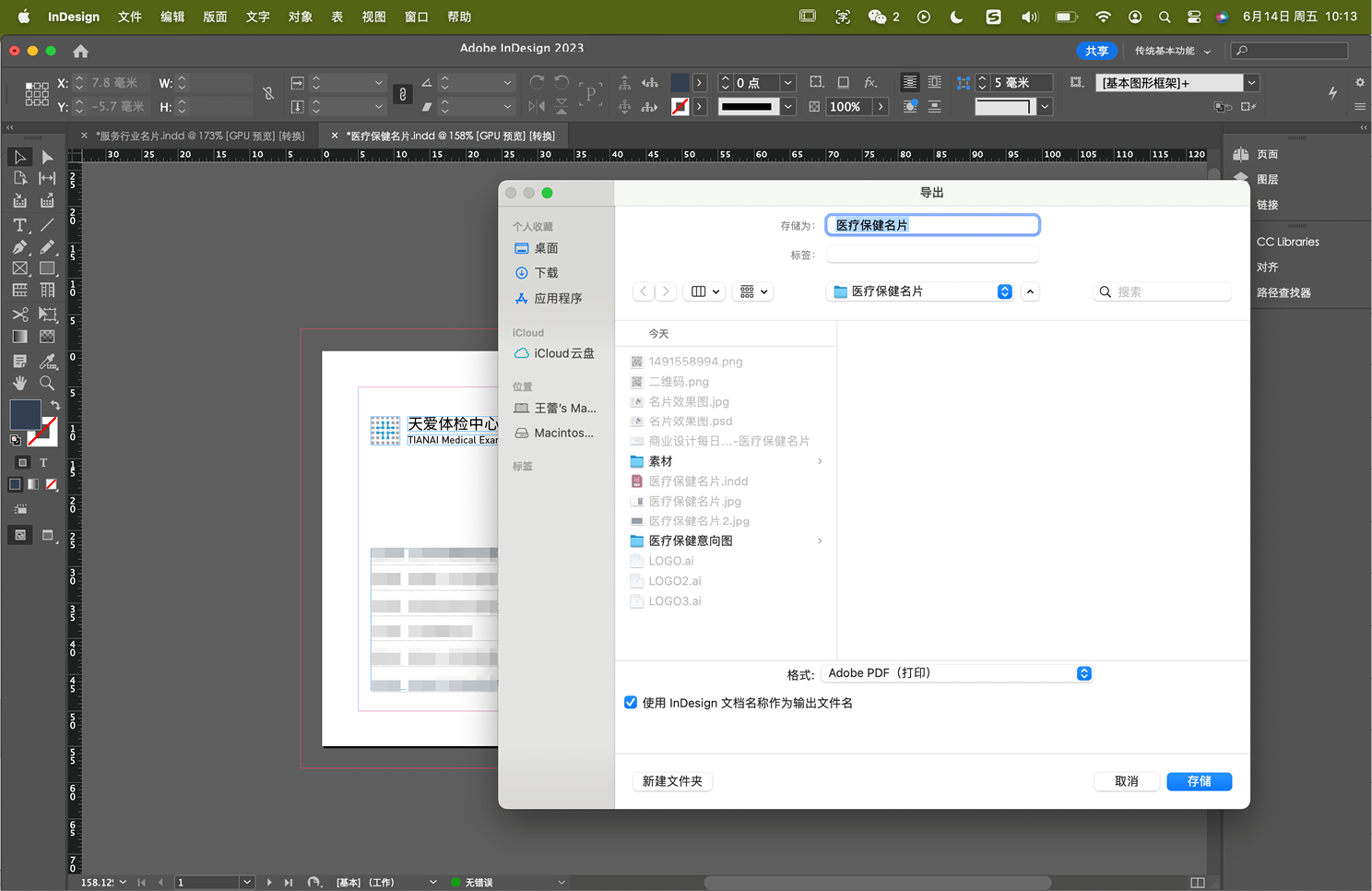Click the 存储为 filename input field
Viewport: 1372px width, 891px height.
932,225
